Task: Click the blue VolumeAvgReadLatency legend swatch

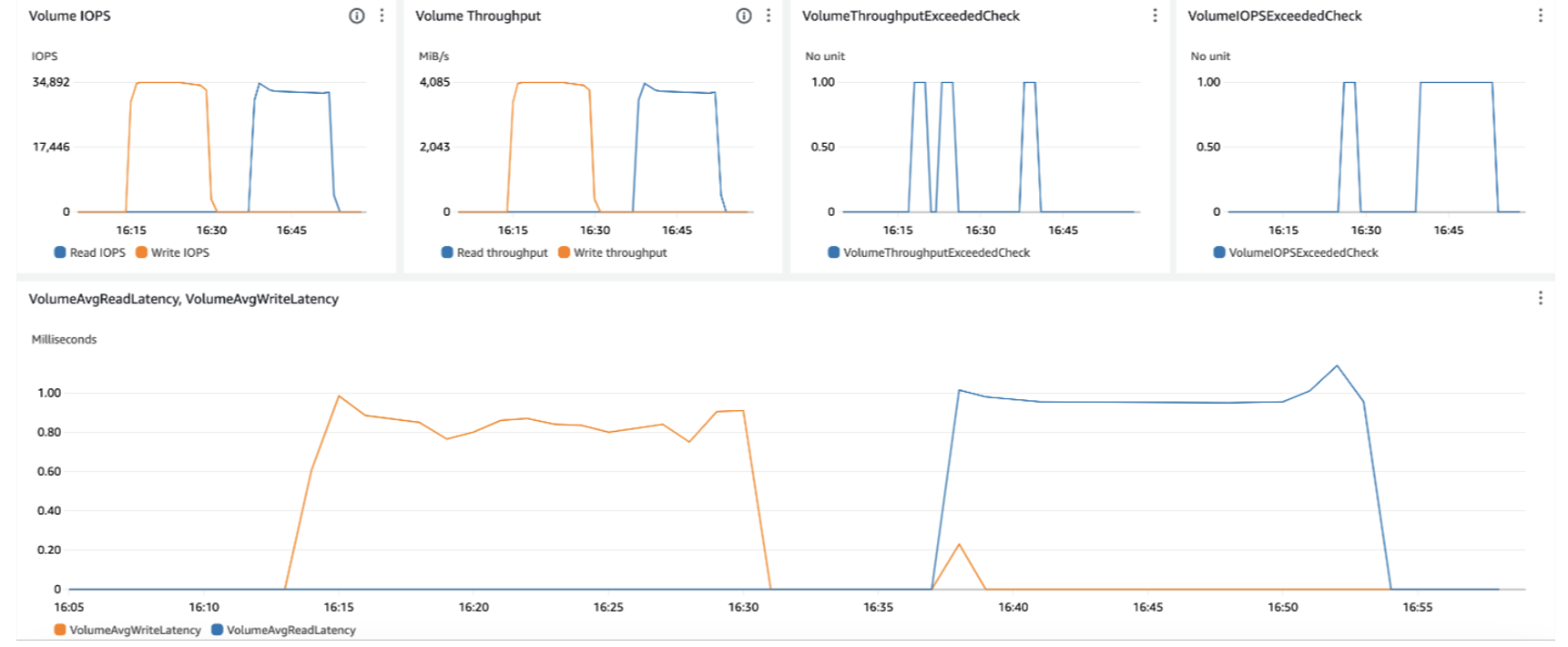Action: [218, 630]
